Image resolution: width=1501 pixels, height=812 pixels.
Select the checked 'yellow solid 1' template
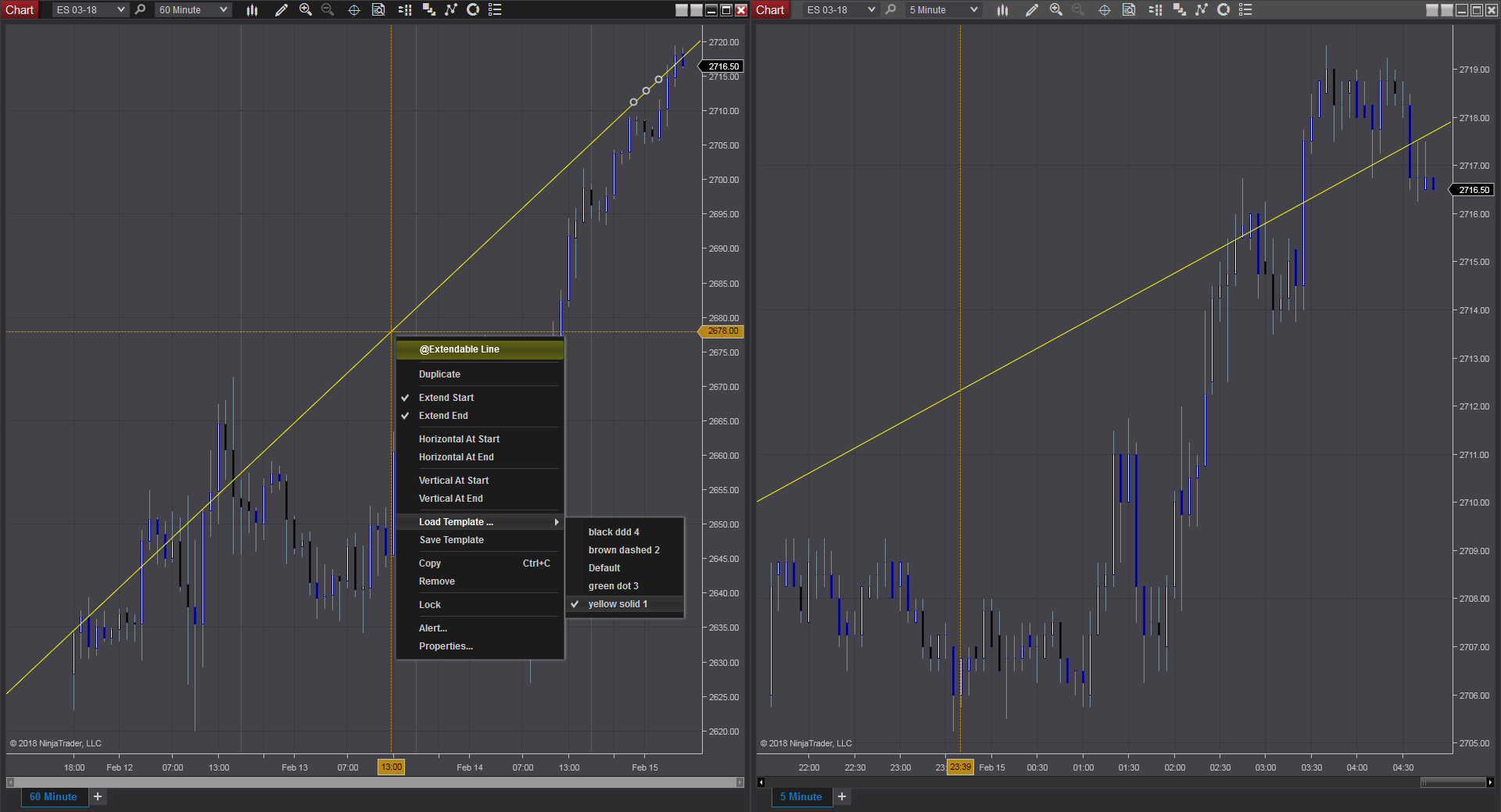tap(625, 604)
